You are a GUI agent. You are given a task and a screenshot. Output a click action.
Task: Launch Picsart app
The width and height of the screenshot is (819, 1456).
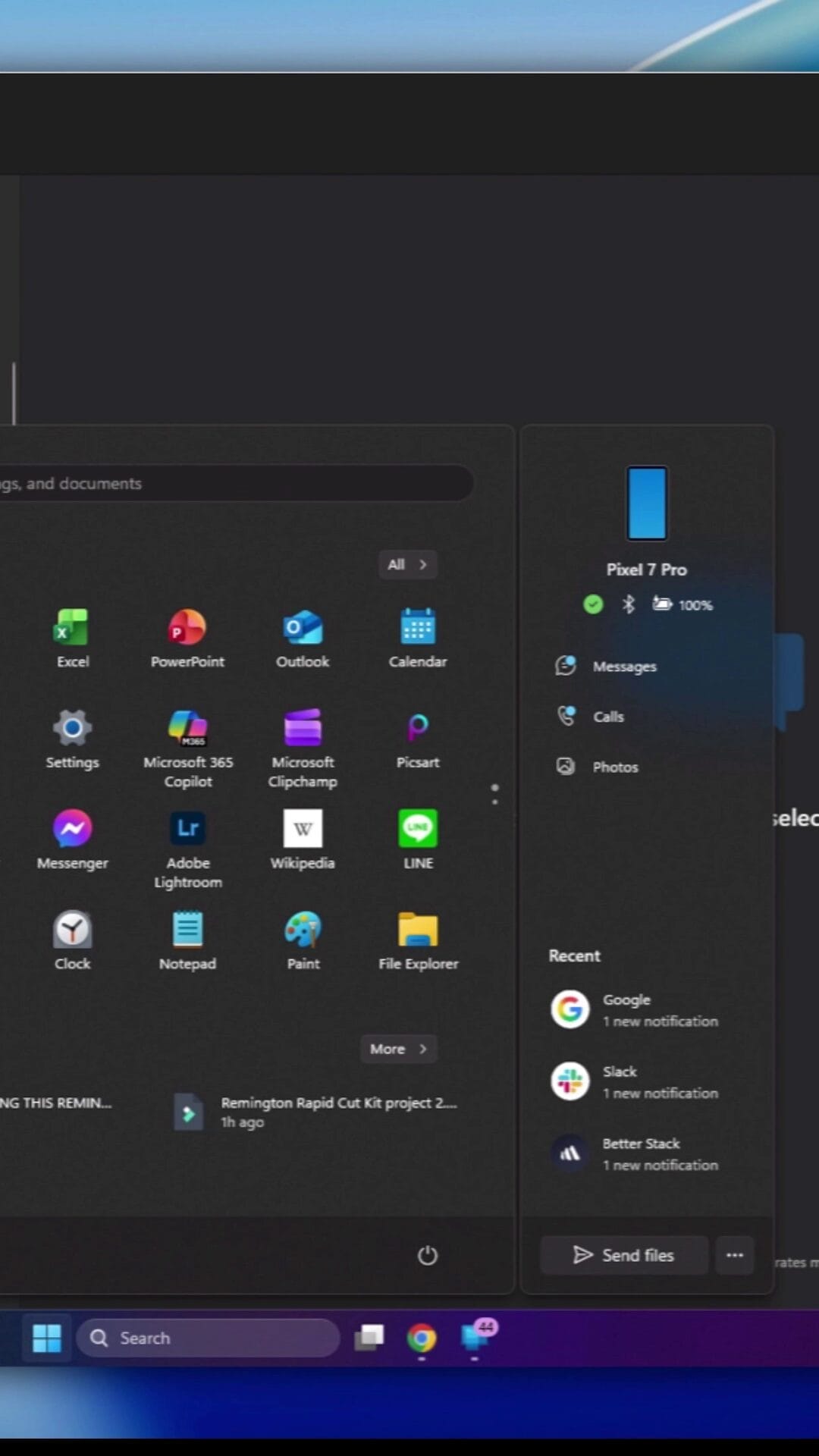418,739
